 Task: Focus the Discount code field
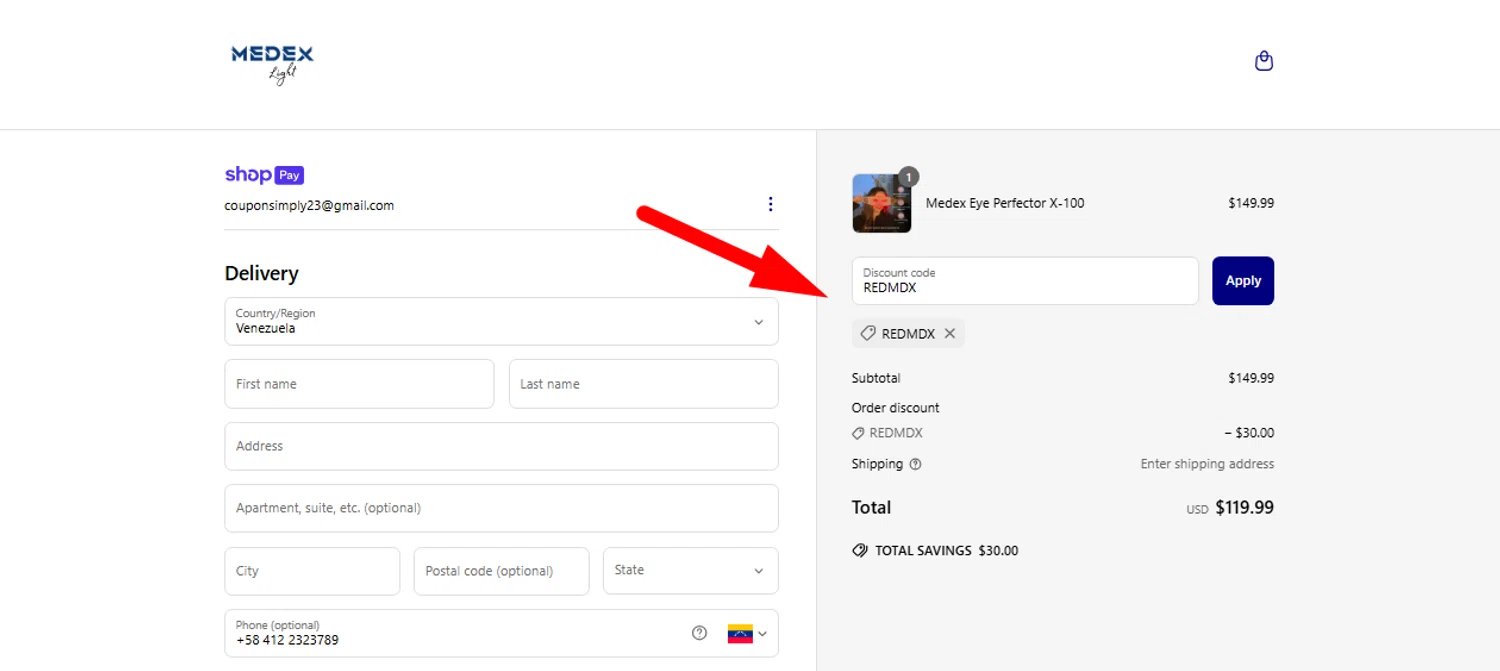pos(1025,281)
